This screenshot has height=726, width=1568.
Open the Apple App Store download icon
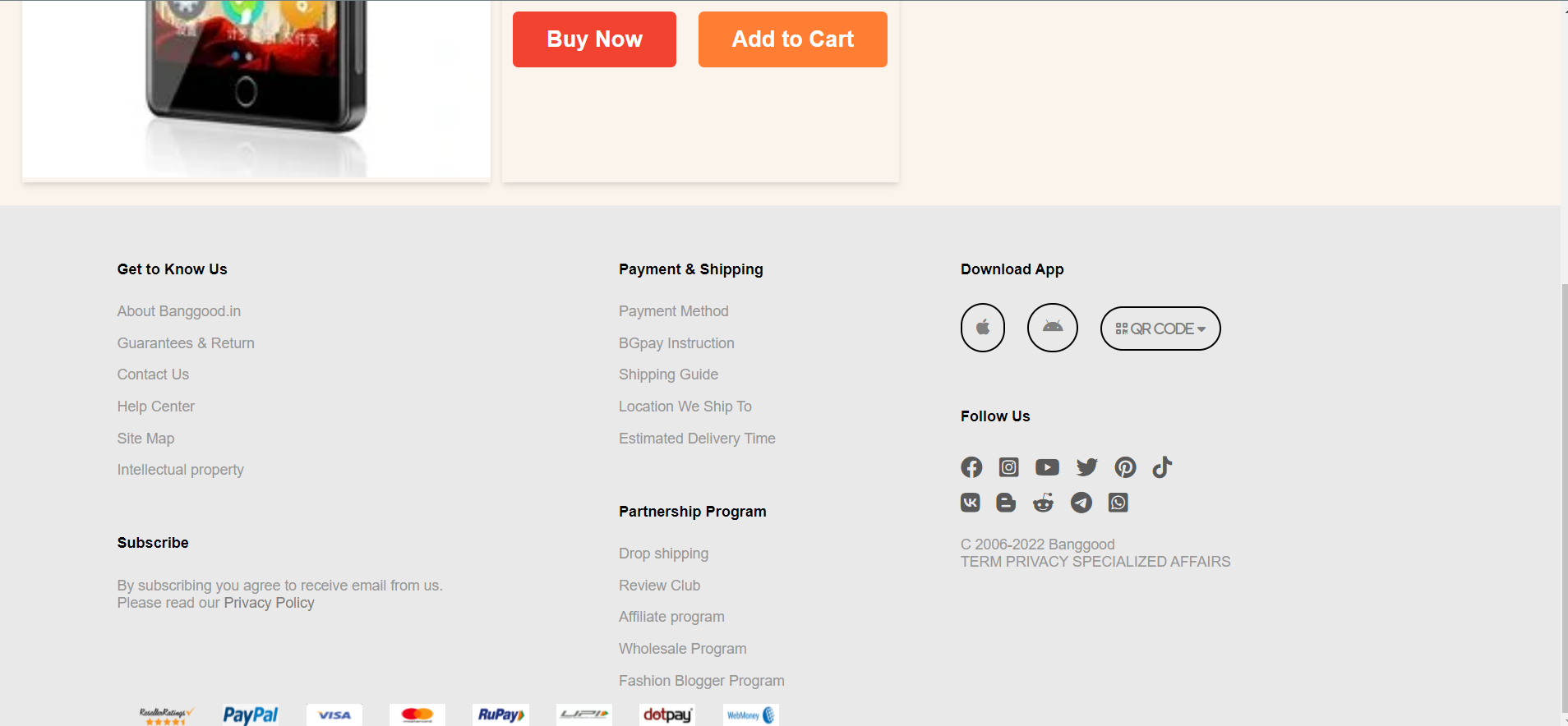pyautogui.click(x=983, y=328)
